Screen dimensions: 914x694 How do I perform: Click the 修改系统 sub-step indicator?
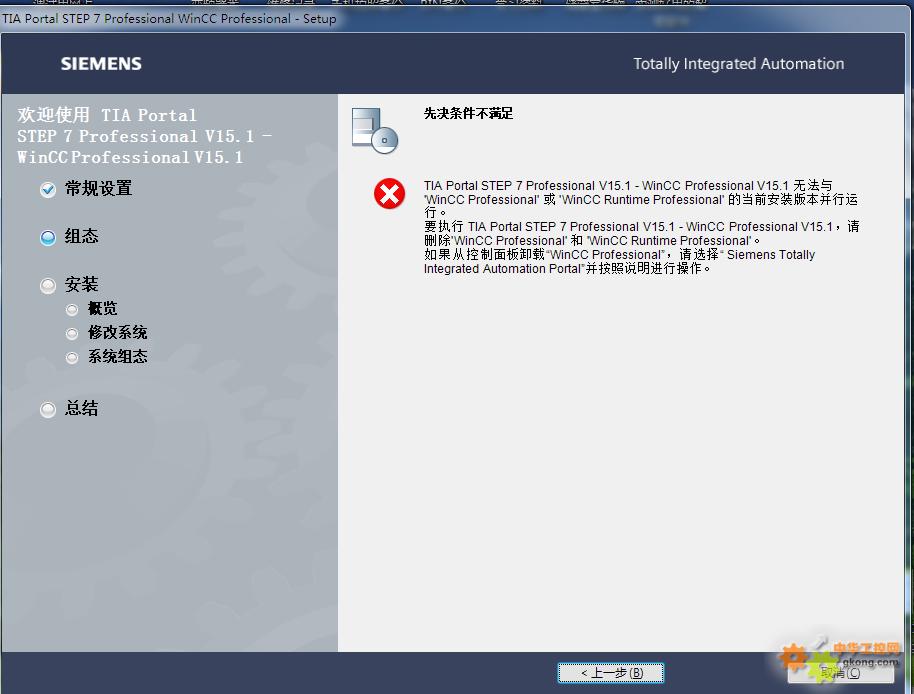pos(72,333)
